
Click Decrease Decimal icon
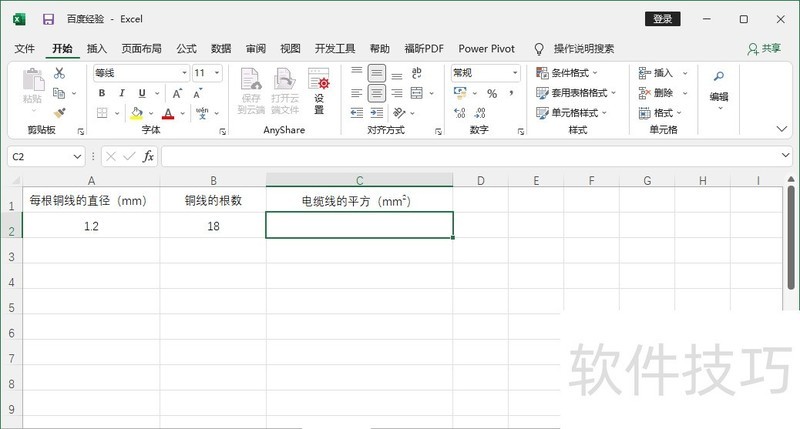pos(480,113)
